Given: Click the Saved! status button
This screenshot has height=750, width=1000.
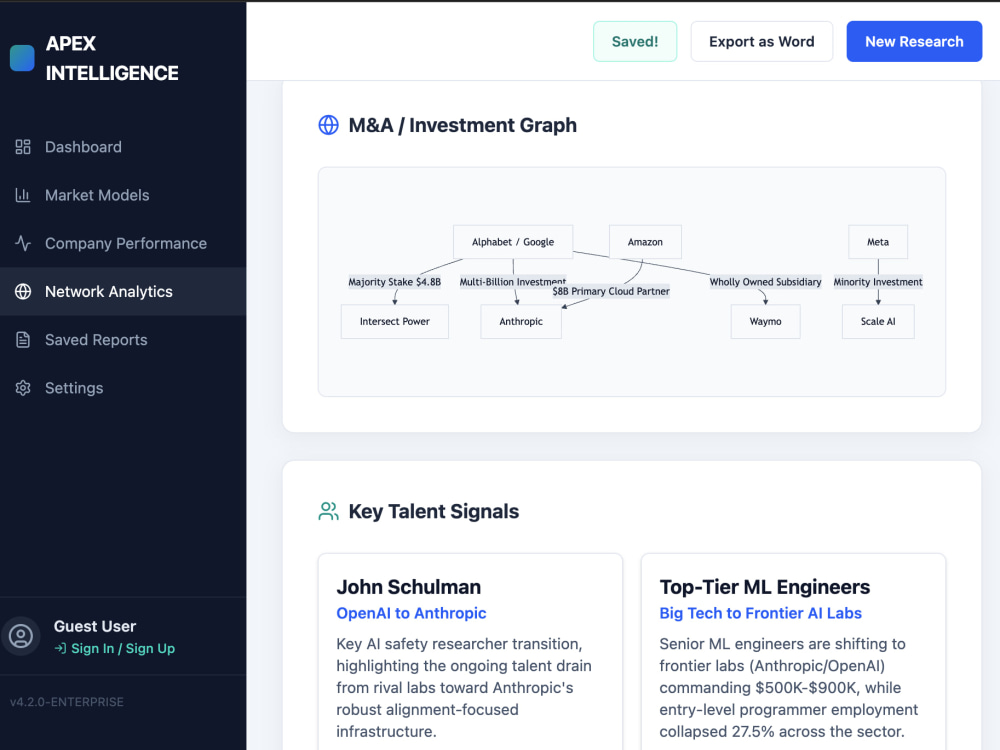Looking at the screenshot, I should 635,41.
